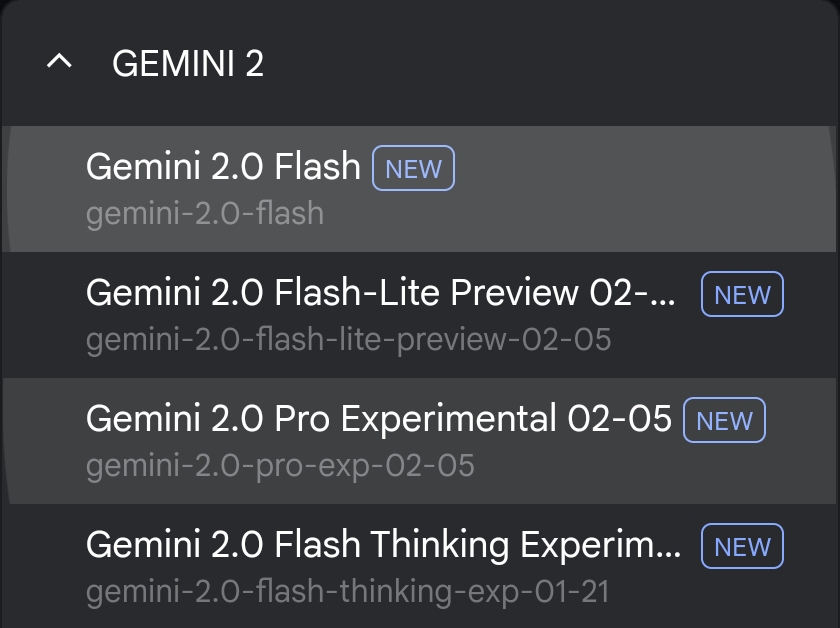Click NEW badge next to Gemini 2.0 Flash

tap(414, 168)
